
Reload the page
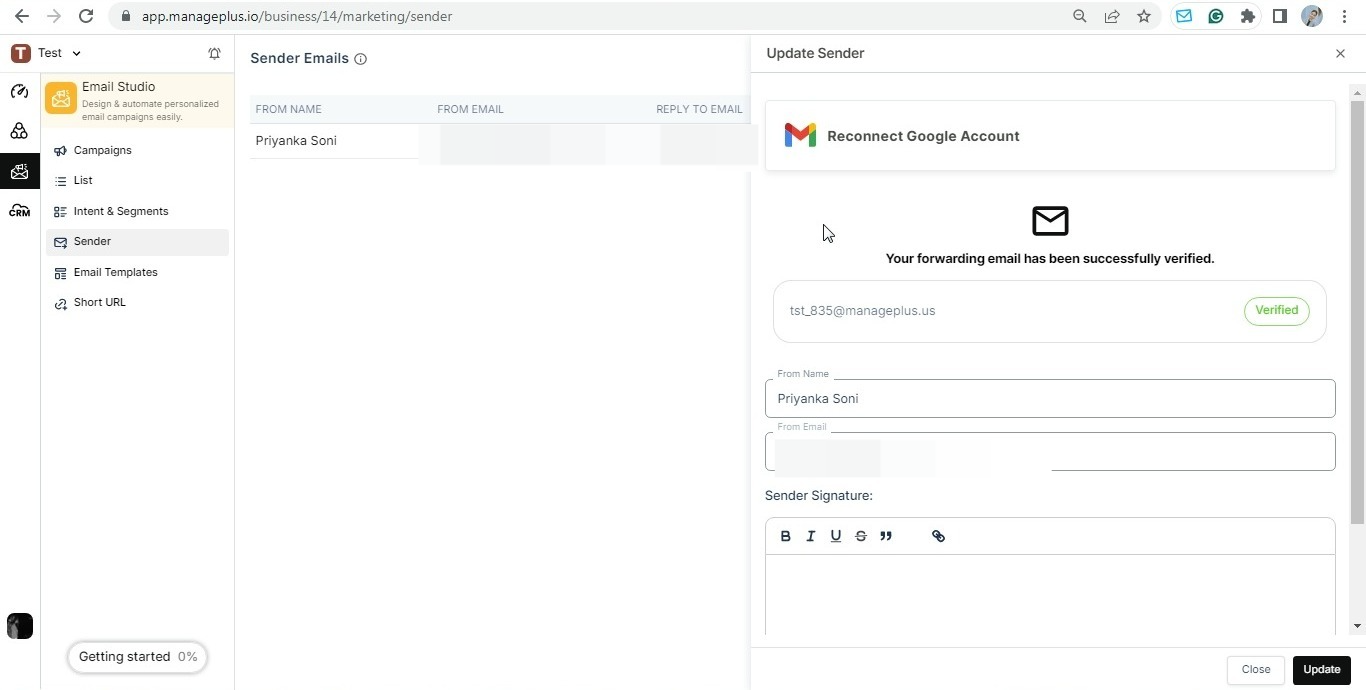click(x=86, y=16)
